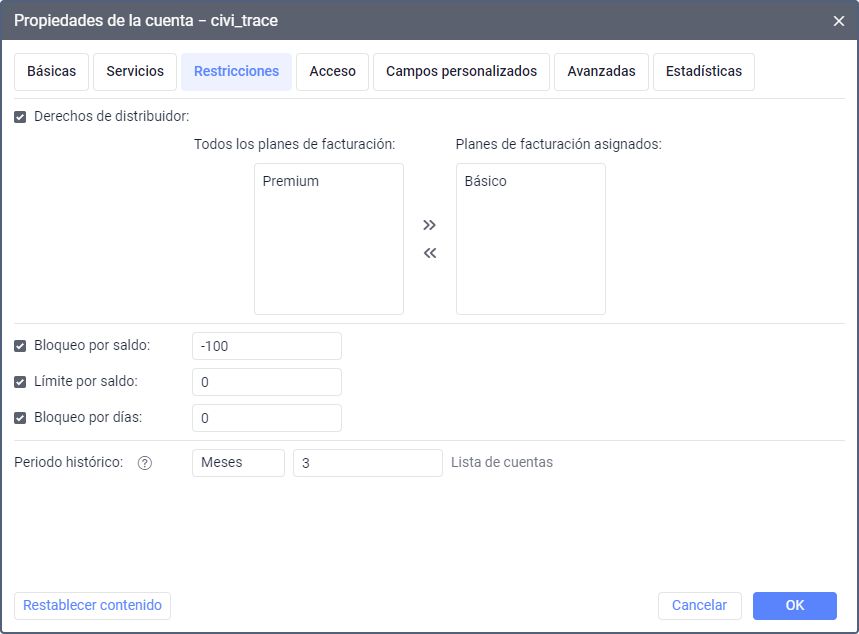This screenshot has width=859, height=634.
Task: Click the Bloqueo por saldo value field
Action: click(x=266, y=346)
